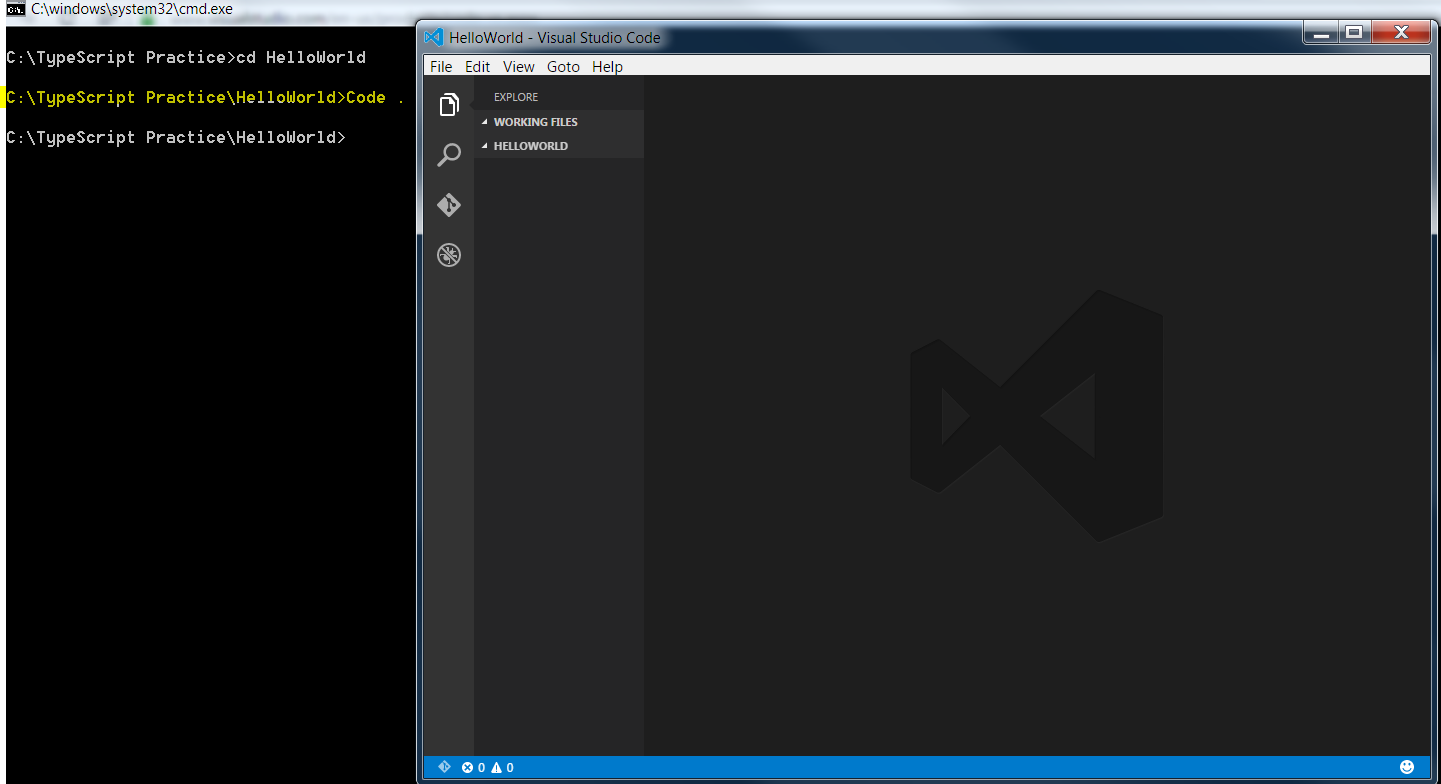1441x784 pixels.
Task: Open the Help menu
Action: tap(607, 67)
